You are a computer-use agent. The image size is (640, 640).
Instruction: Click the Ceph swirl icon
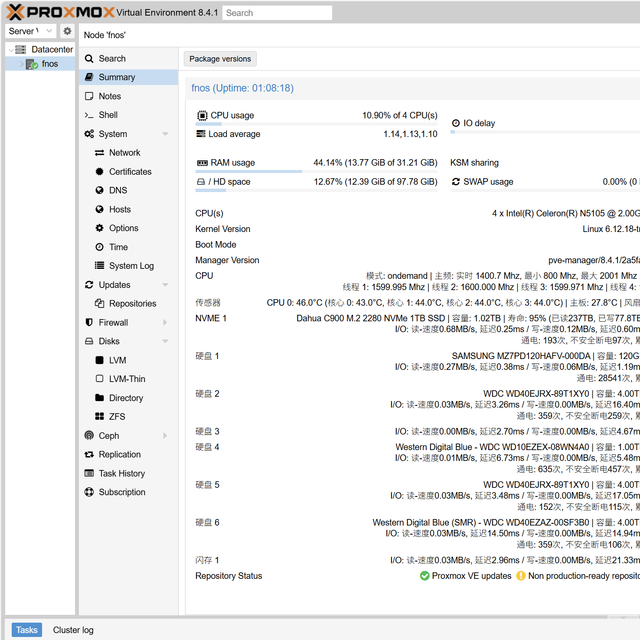click(x=89, y=436)
